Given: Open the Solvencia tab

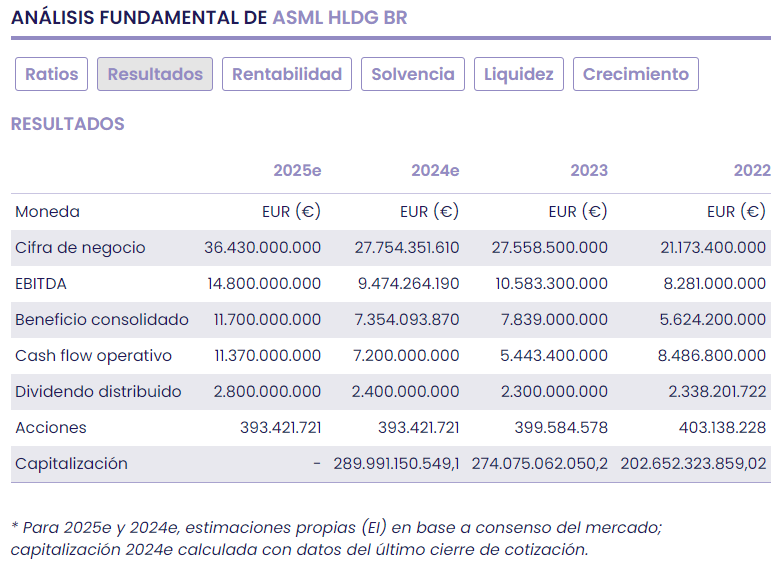Looking at the screenshot, I should click(413, 74).
